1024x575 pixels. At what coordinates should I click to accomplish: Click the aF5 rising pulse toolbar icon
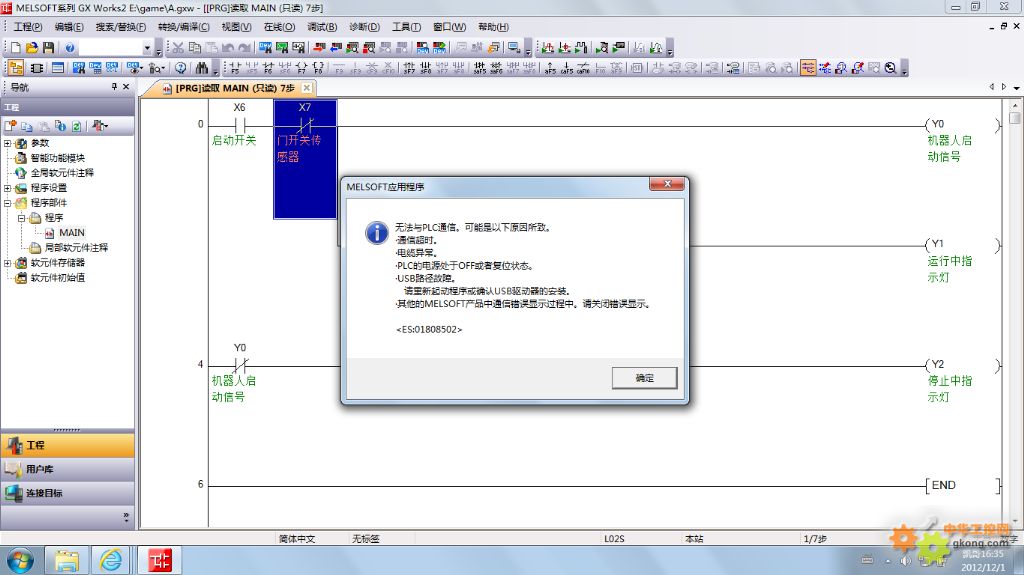[x=550, y=68]
